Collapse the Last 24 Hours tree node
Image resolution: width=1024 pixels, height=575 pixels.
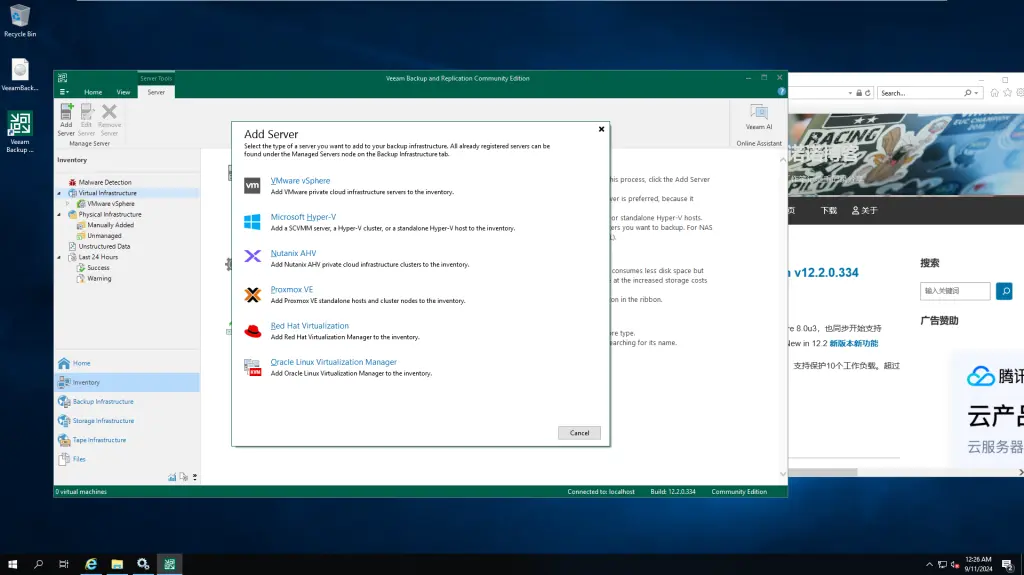[59, 257]
